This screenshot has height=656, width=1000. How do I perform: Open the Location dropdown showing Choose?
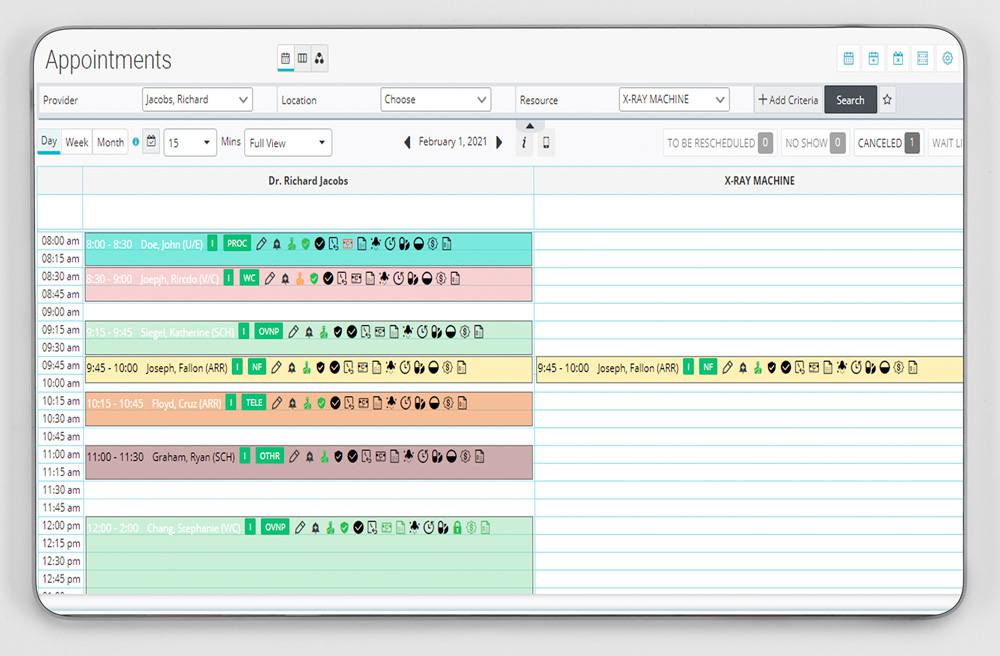click(436, 99)
